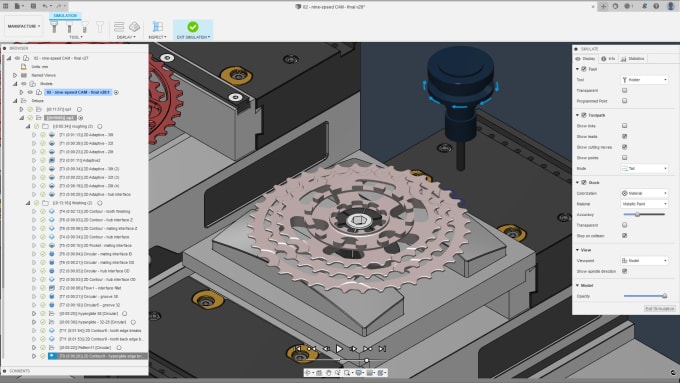The height and width of the screenshot is (383, 680).
Task: Jump to the start of the simulation
Action: 298,349
